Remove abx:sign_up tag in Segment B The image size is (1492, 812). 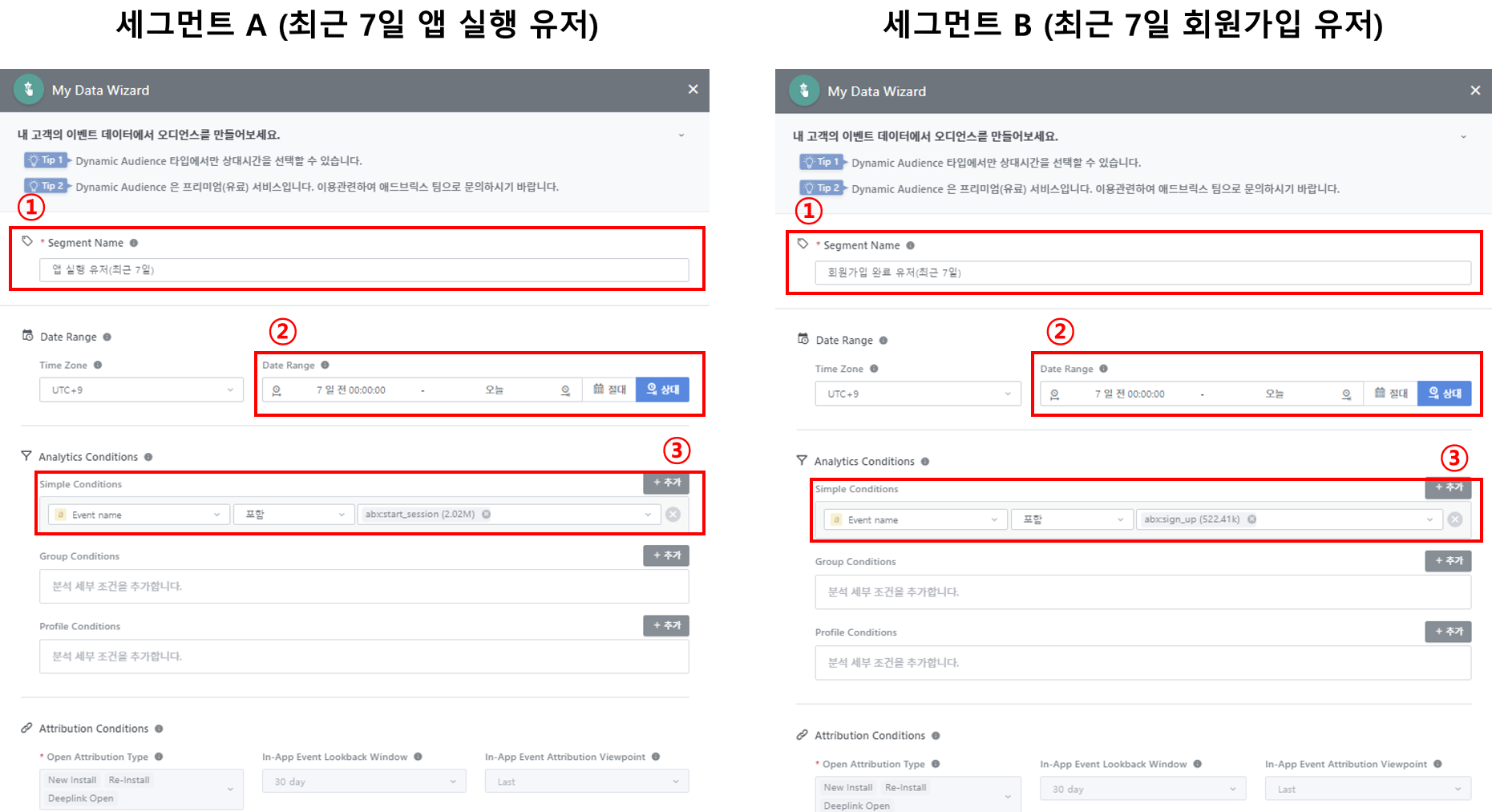coord(1251,519)
